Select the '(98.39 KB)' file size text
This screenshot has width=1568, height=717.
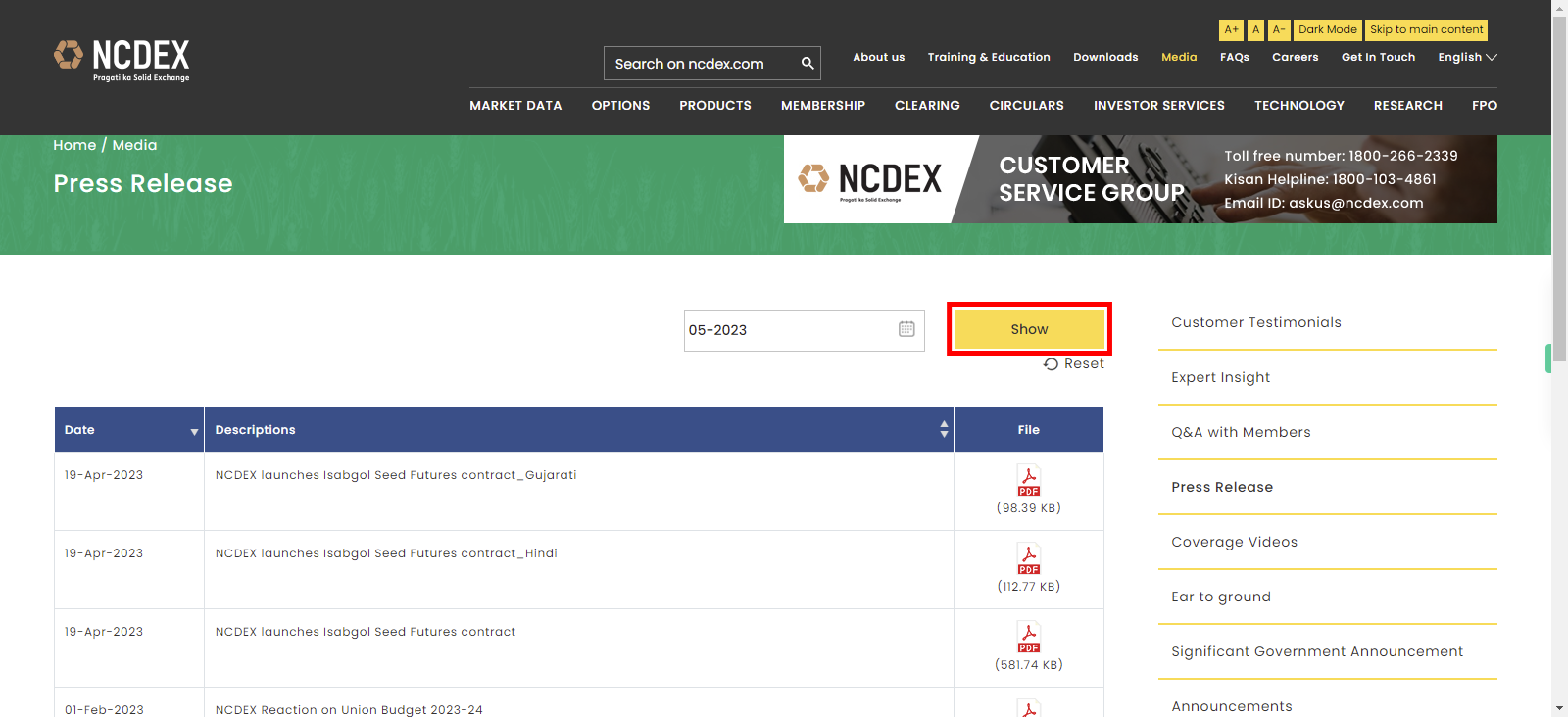tap(1029, 508)
